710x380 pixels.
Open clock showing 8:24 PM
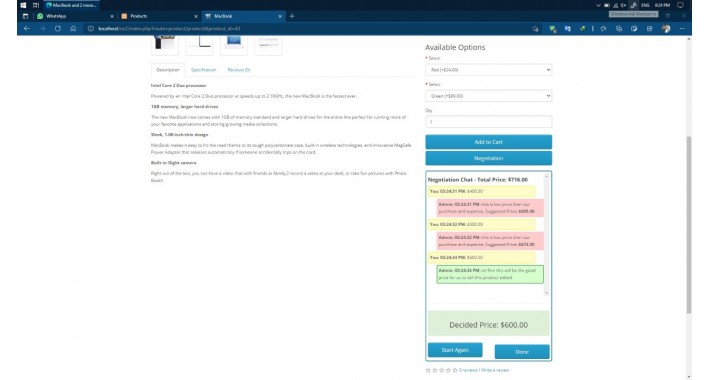click(x=662, y=5)
